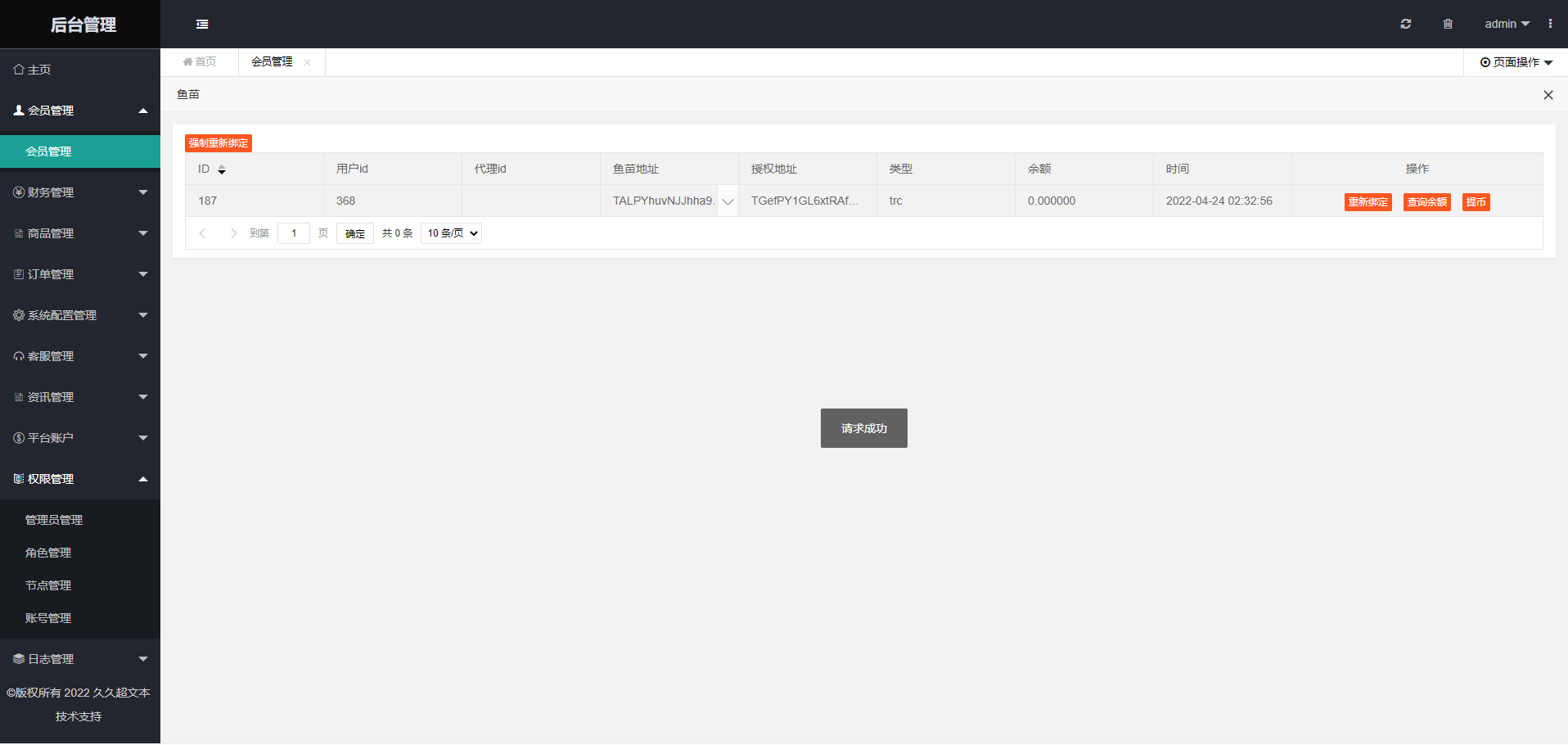Click the 类型 value trc
This screenshot has width=1568, height=745.
point(896,201)
